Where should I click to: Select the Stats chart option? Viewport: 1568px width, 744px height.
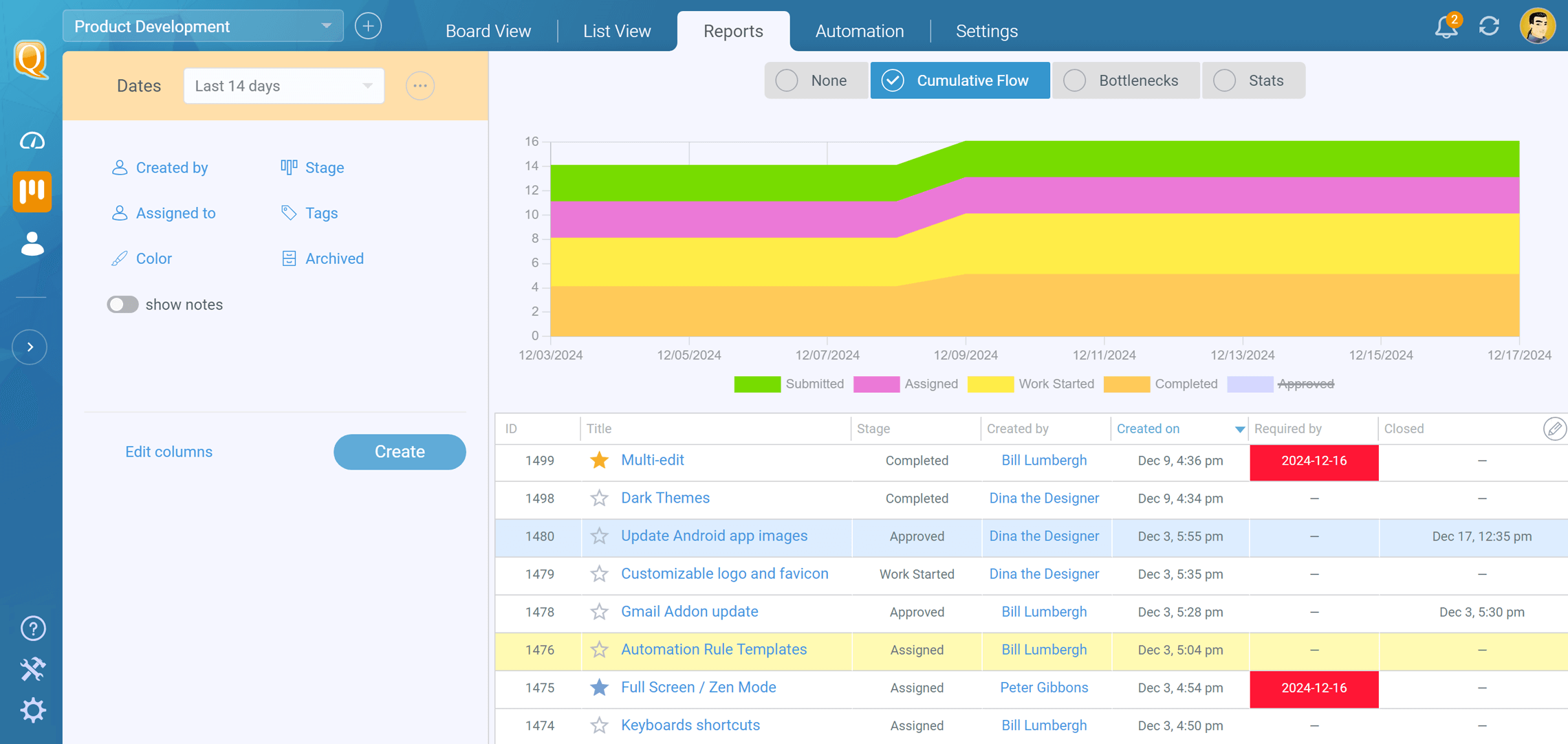point(1252,80)
